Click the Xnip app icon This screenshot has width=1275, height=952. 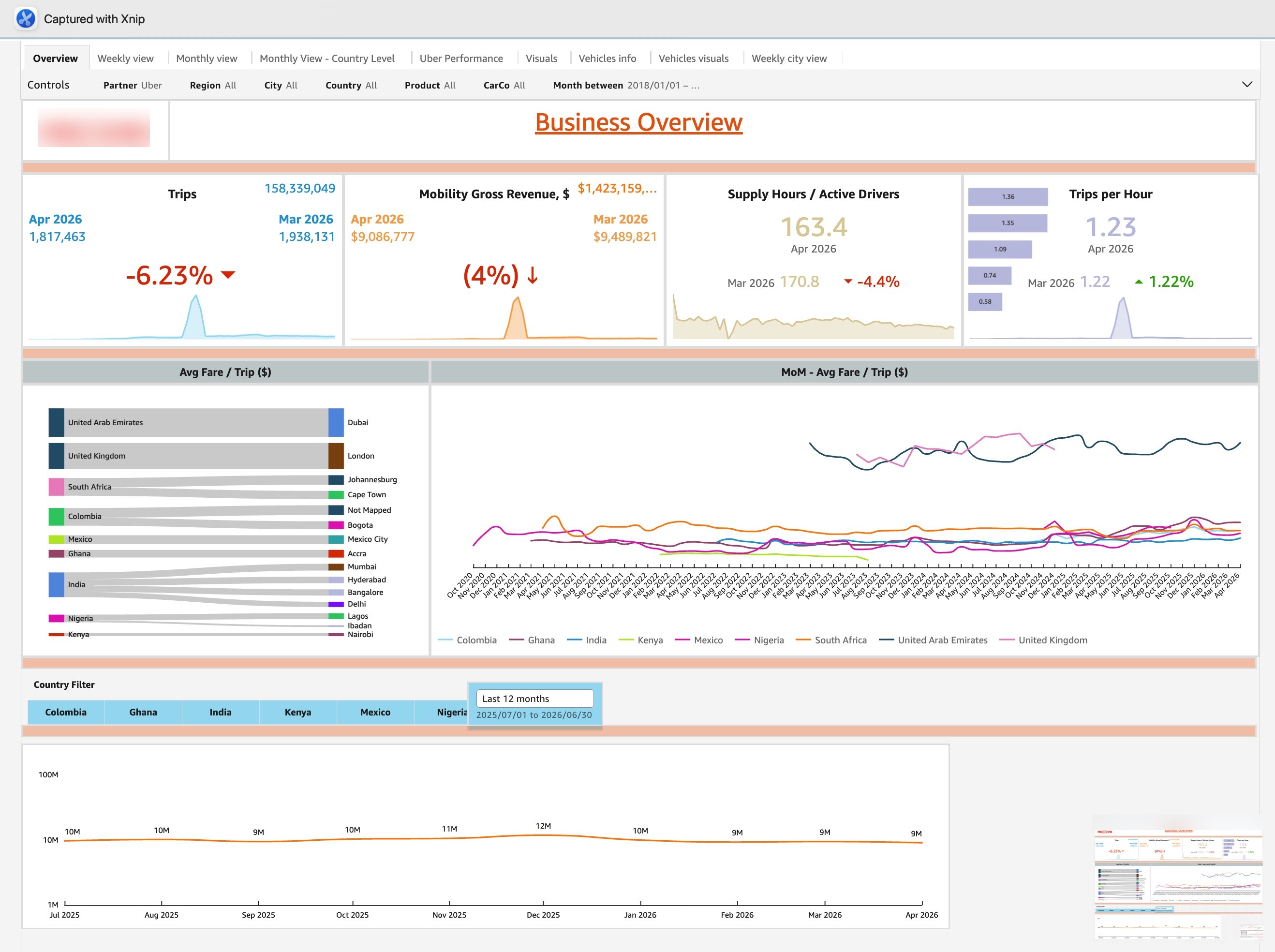(25, 18)
